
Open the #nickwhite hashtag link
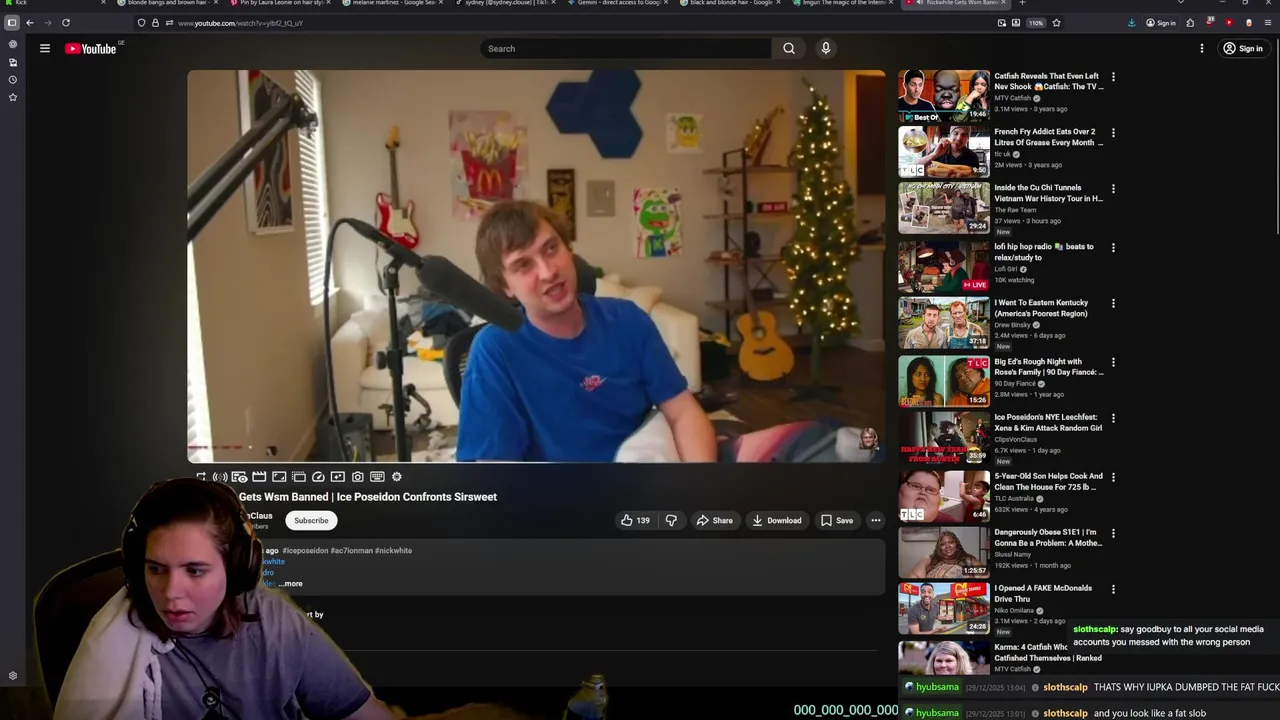[393, 550]
